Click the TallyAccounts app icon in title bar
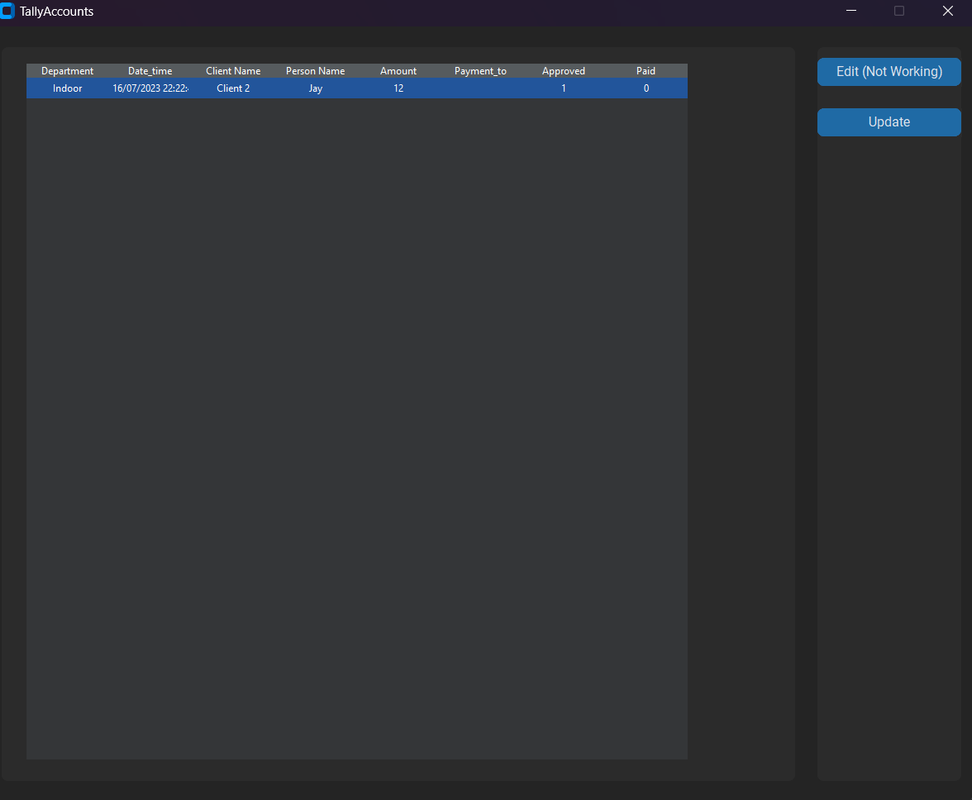The image size is (972, 800). tap(7, 11)
